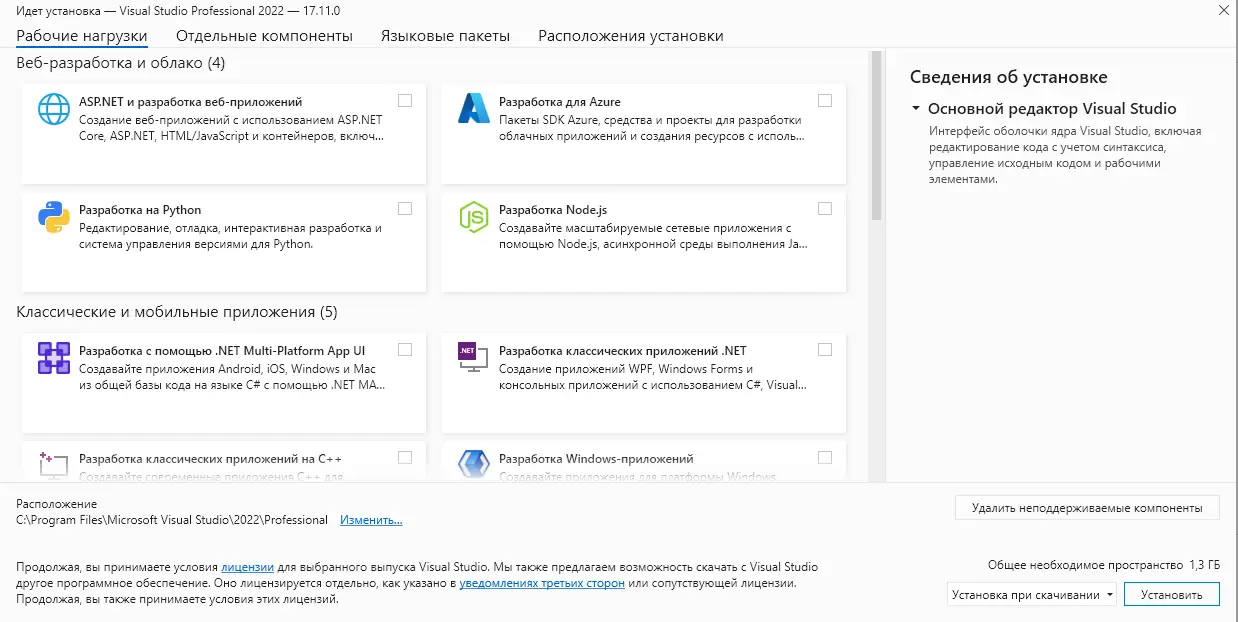
Task: Enable the Разработка для Azure checkbox
Action: click(x=824, y=100)
